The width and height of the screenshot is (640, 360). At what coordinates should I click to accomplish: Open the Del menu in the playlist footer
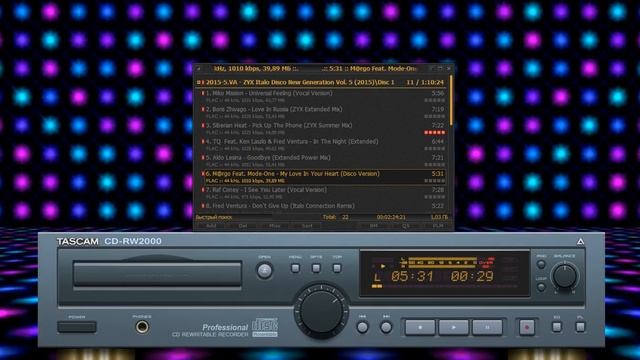coord(243,226)
